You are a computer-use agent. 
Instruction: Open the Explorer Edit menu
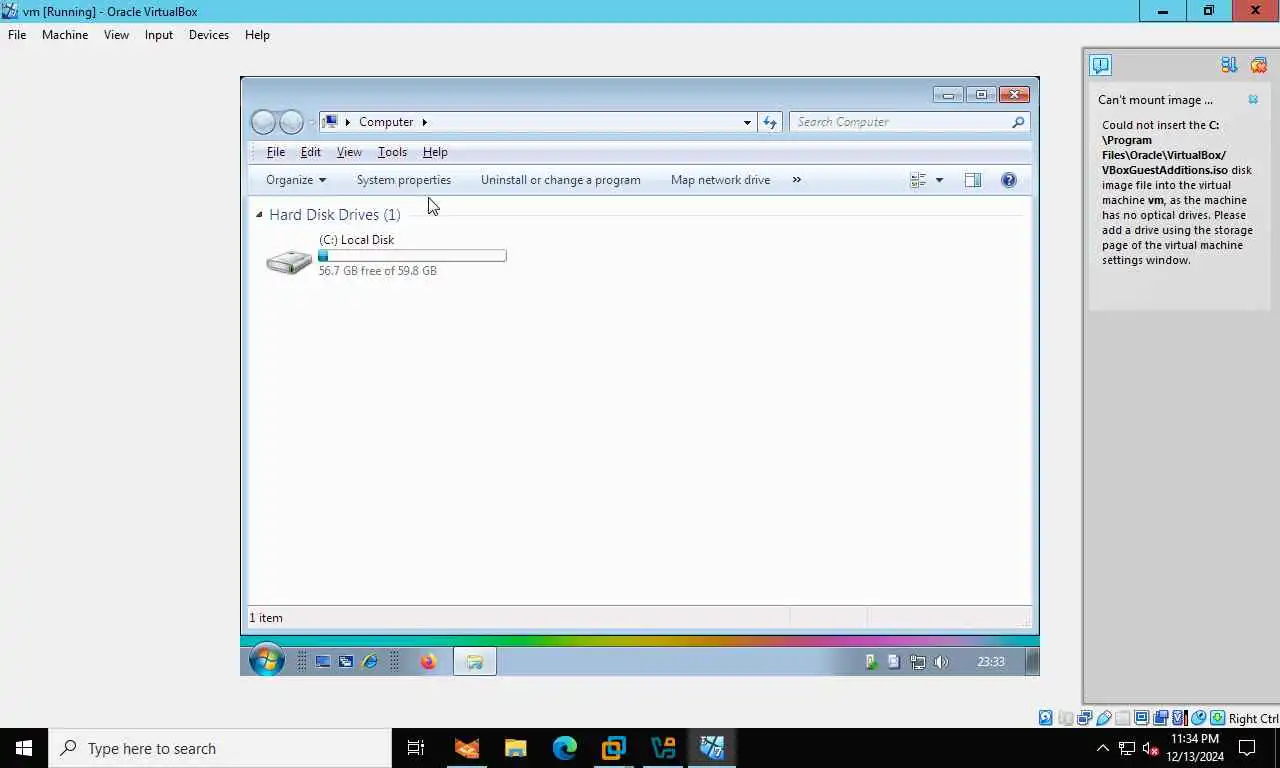tap(311, 152)
